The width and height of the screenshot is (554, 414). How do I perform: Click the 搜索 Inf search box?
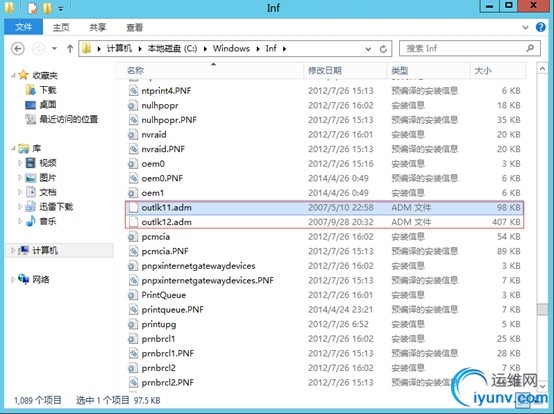[x=470, y=48]
